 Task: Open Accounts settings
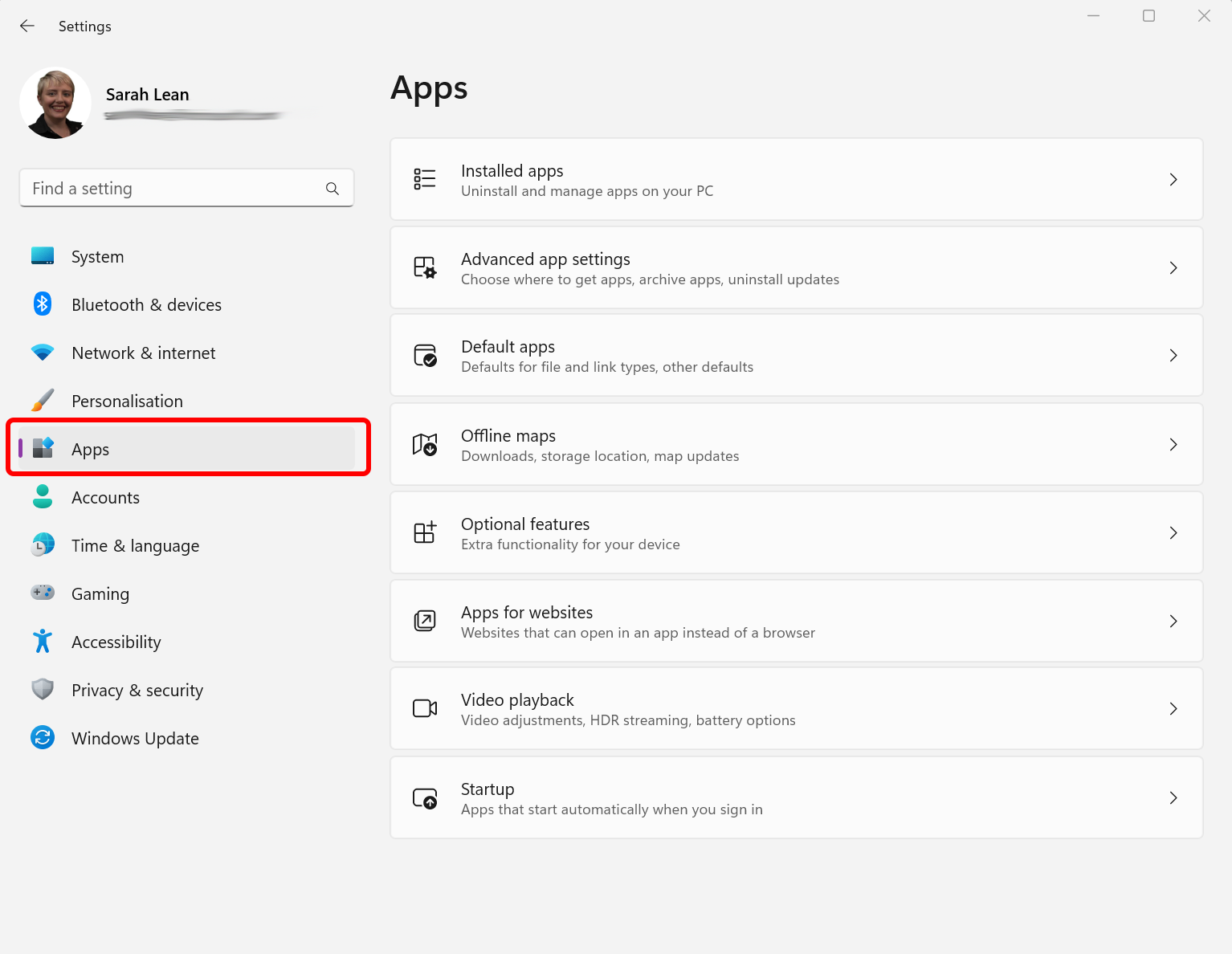click(105, 497)
